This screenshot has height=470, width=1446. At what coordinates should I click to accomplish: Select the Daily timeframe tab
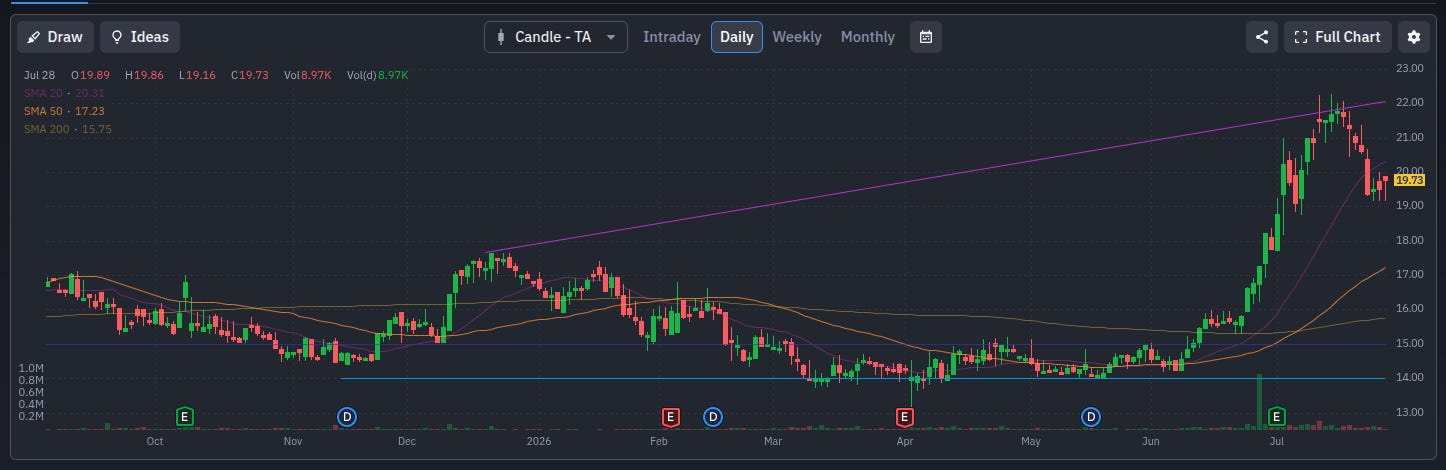(737, 37)
